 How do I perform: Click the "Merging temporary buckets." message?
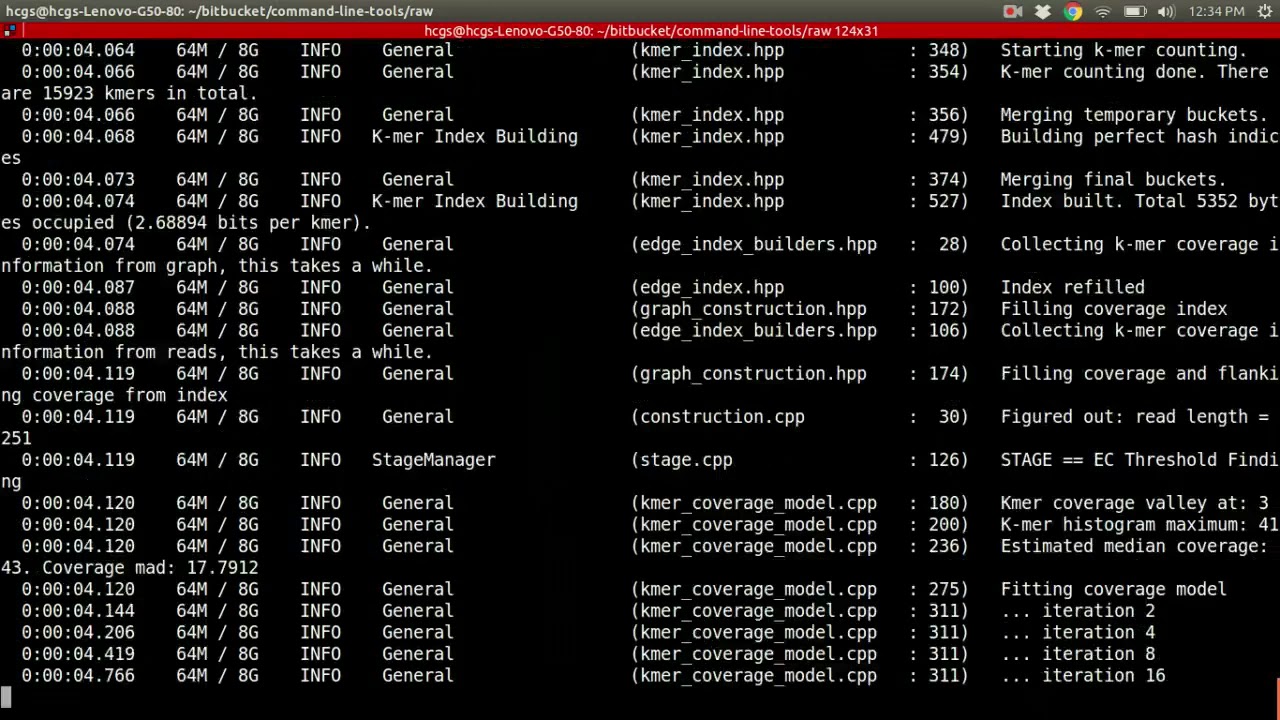pos(1134,115)
